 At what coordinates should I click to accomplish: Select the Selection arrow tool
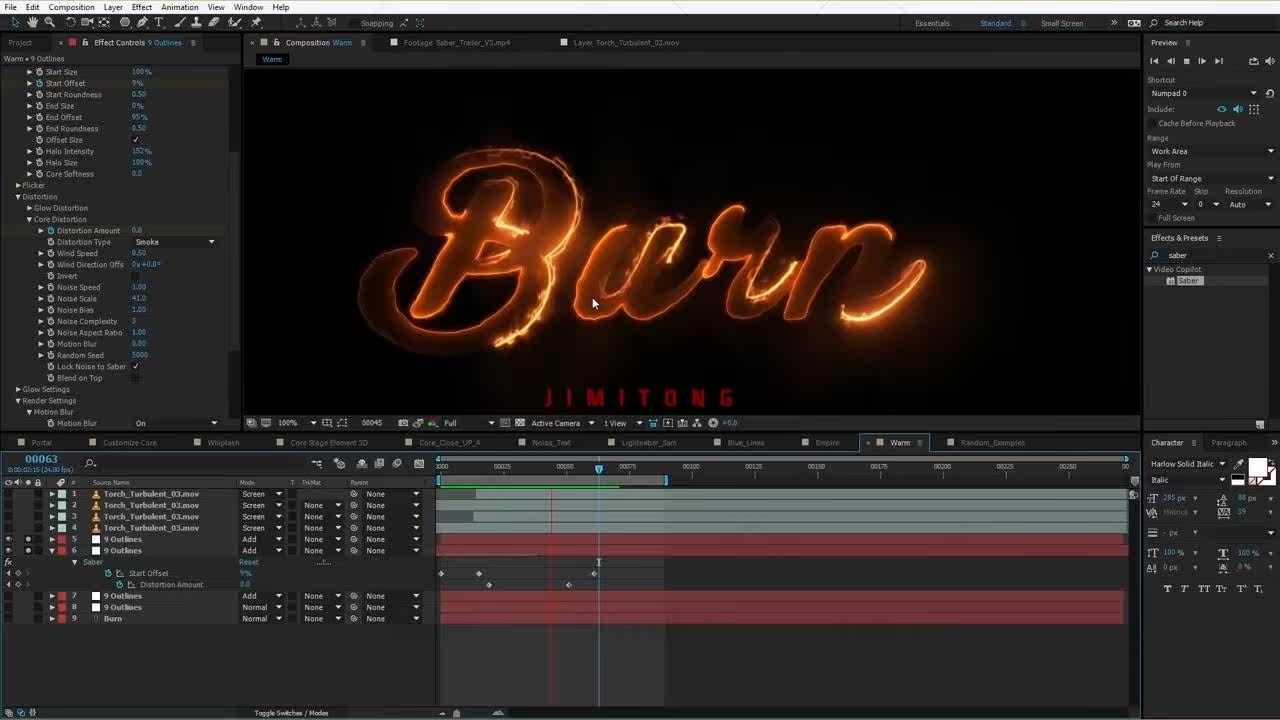click(15, 22)
